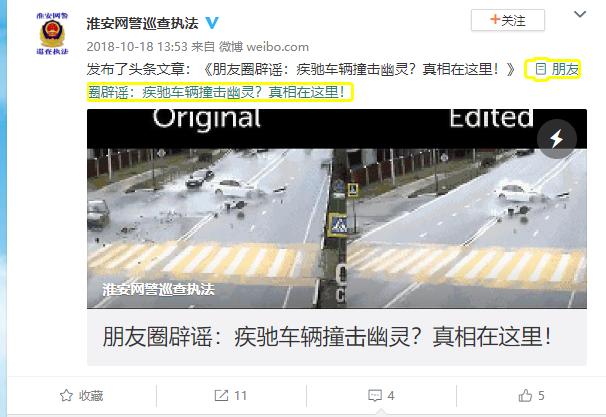
Task: Click the blue verified V badge
Action: [x=212, y=22]
